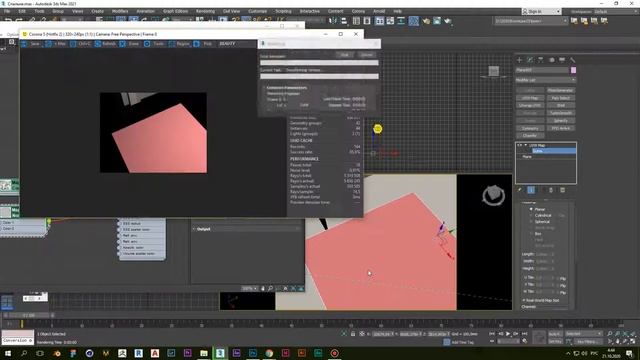The image size is (640, 360).
Task: Open the Schematic View icon
Action: tap(401, 21)
